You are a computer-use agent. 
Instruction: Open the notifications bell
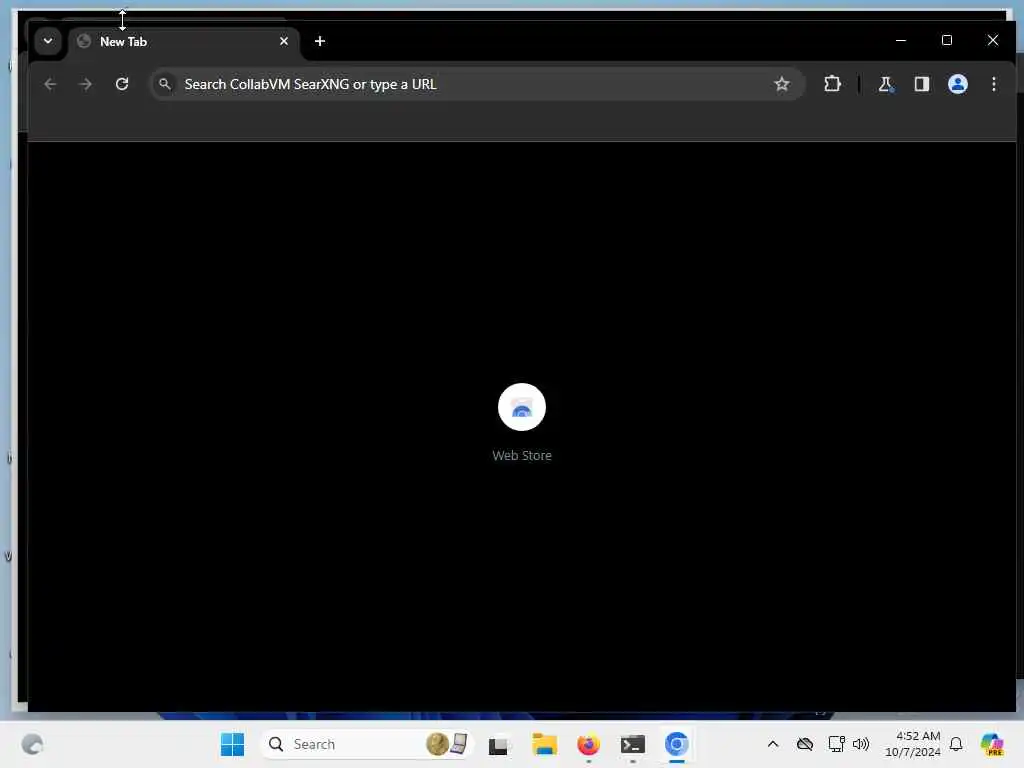tap(956, 744)
